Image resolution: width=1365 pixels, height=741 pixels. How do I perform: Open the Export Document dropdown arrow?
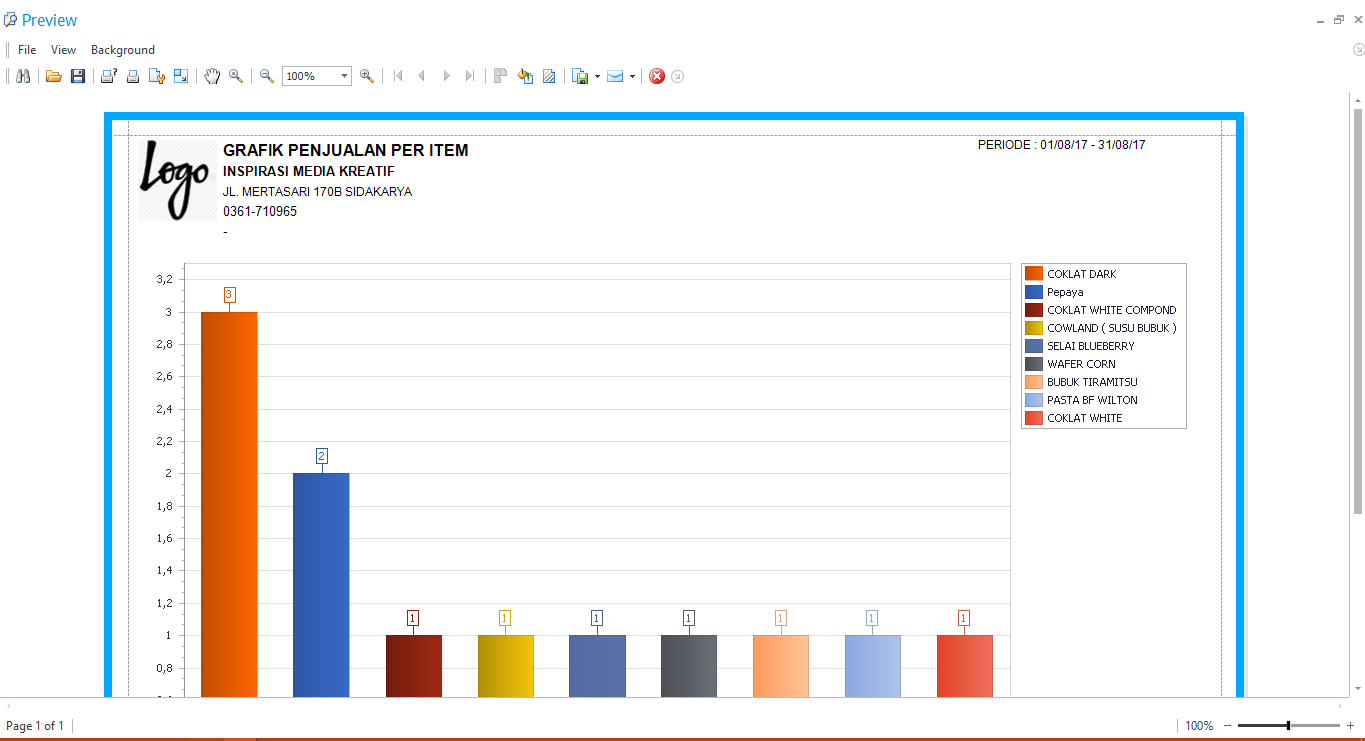click(597, 76)
